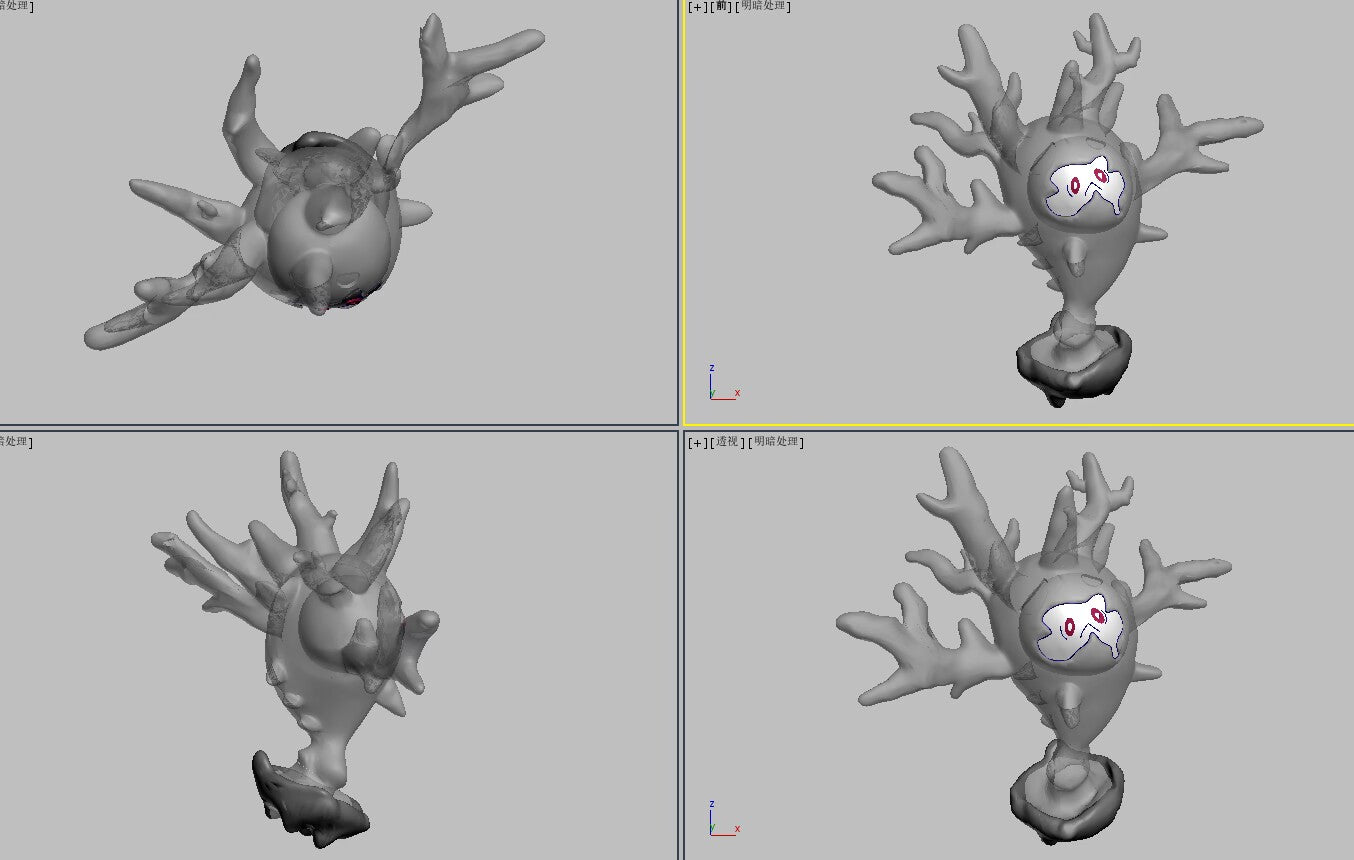This screenshot has height=860, width=1354.
Task: Open the 透视 view label menu
Action: pyautogui.click(x=727, y=442)
